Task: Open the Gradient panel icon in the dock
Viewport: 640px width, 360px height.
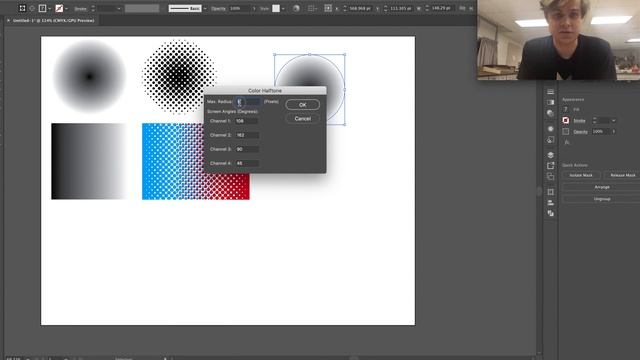Action: click(x=551, y=102)
